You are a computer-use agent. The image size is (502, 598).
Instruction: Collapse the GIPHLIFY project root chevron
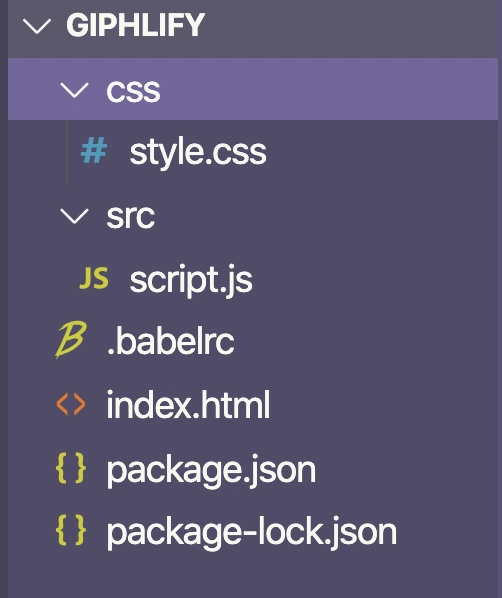pyautogui.click(x=37, y=26)
